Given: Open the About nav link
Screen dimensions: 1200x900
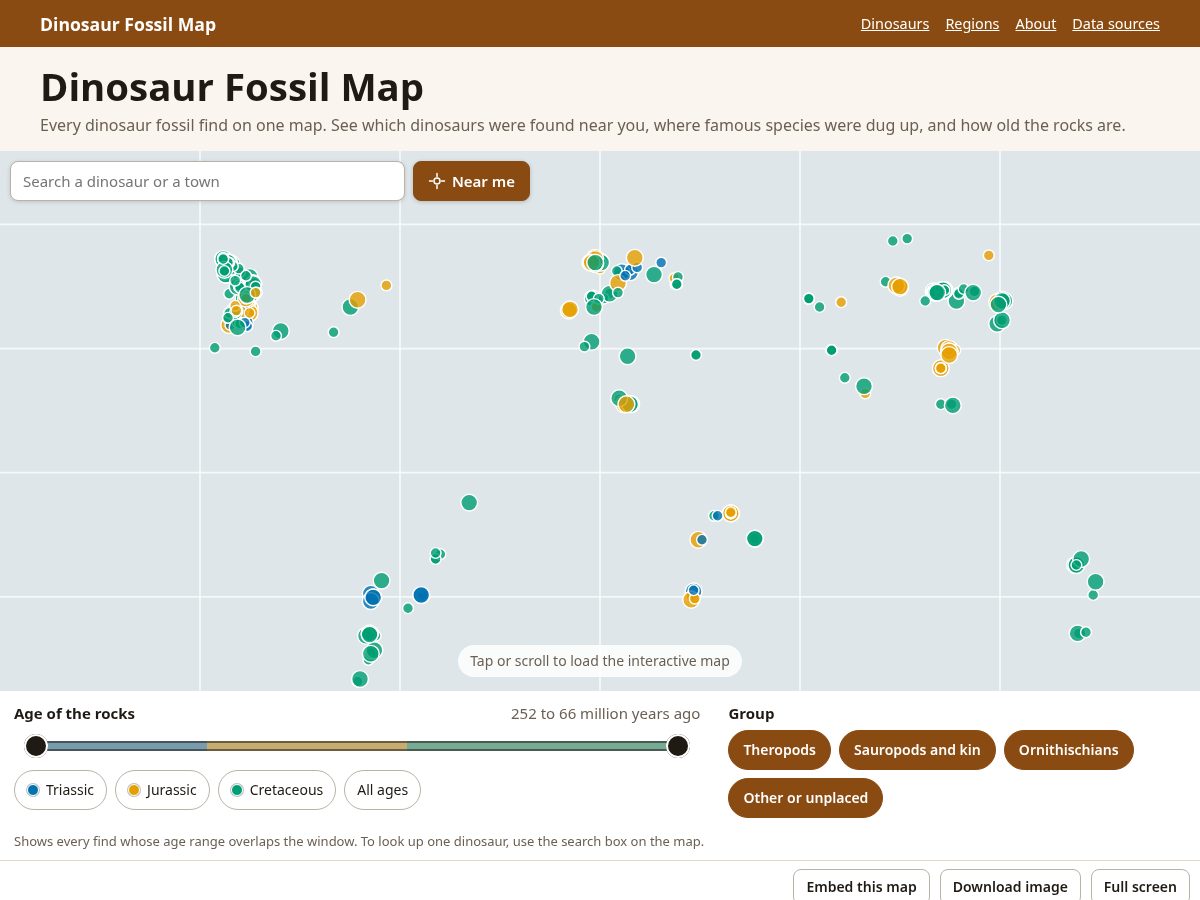Looking at the screenshot, I should (1035, 24).
